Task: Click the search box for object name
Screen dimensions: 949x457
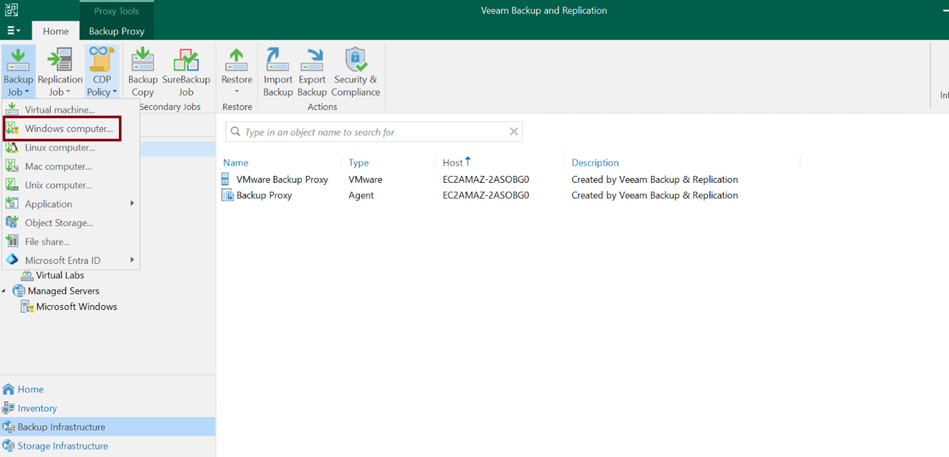Action: pyautogui.click(x=373, y=132)
